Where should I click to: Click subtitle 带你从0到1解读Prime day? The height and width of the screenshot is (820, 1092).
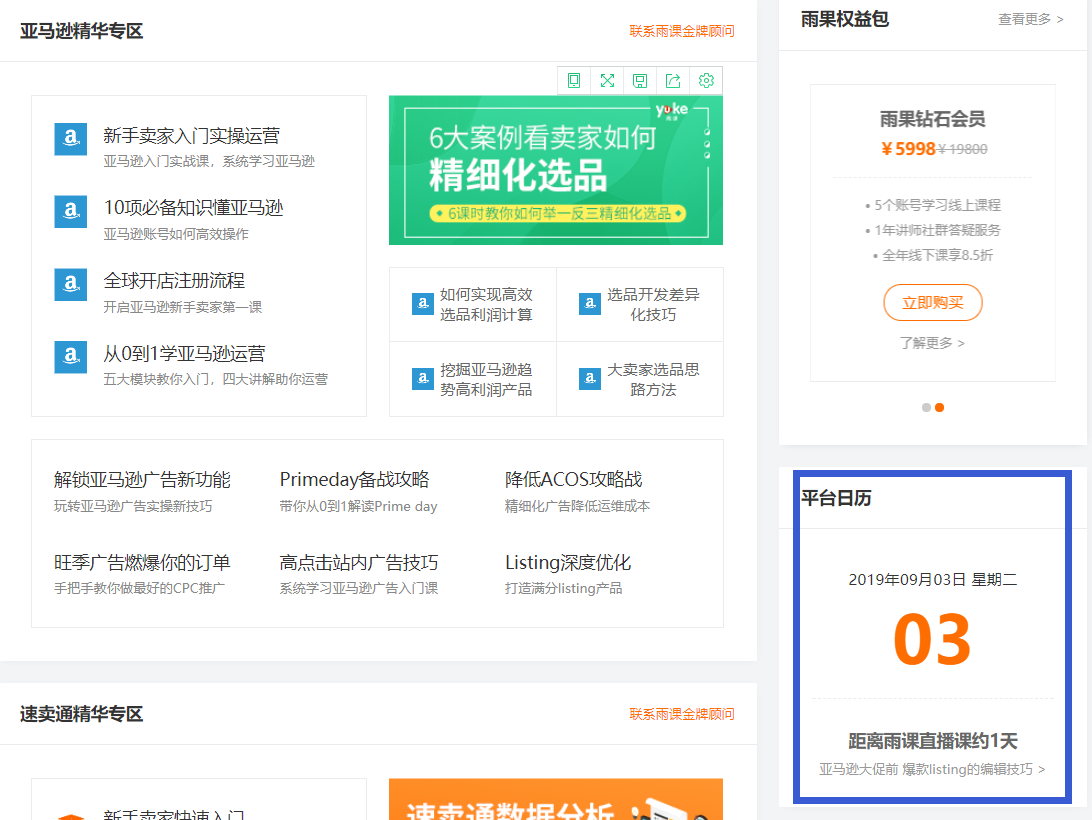tap(358, 506)
